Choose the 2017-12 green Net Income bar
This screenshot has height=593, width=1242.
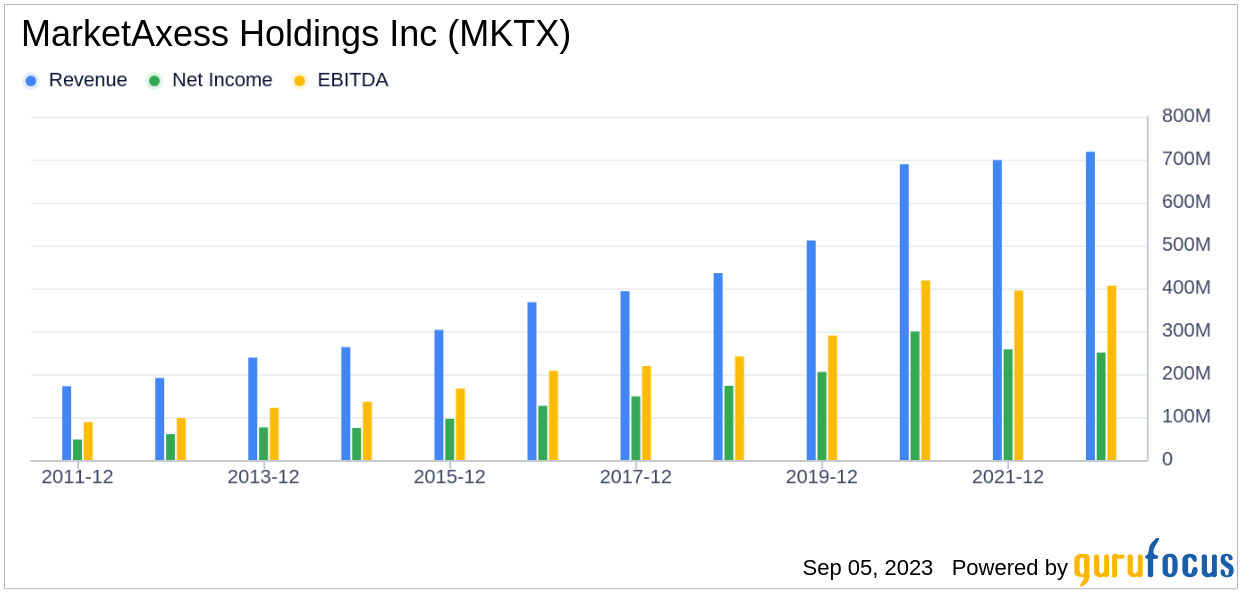point(636,429)
